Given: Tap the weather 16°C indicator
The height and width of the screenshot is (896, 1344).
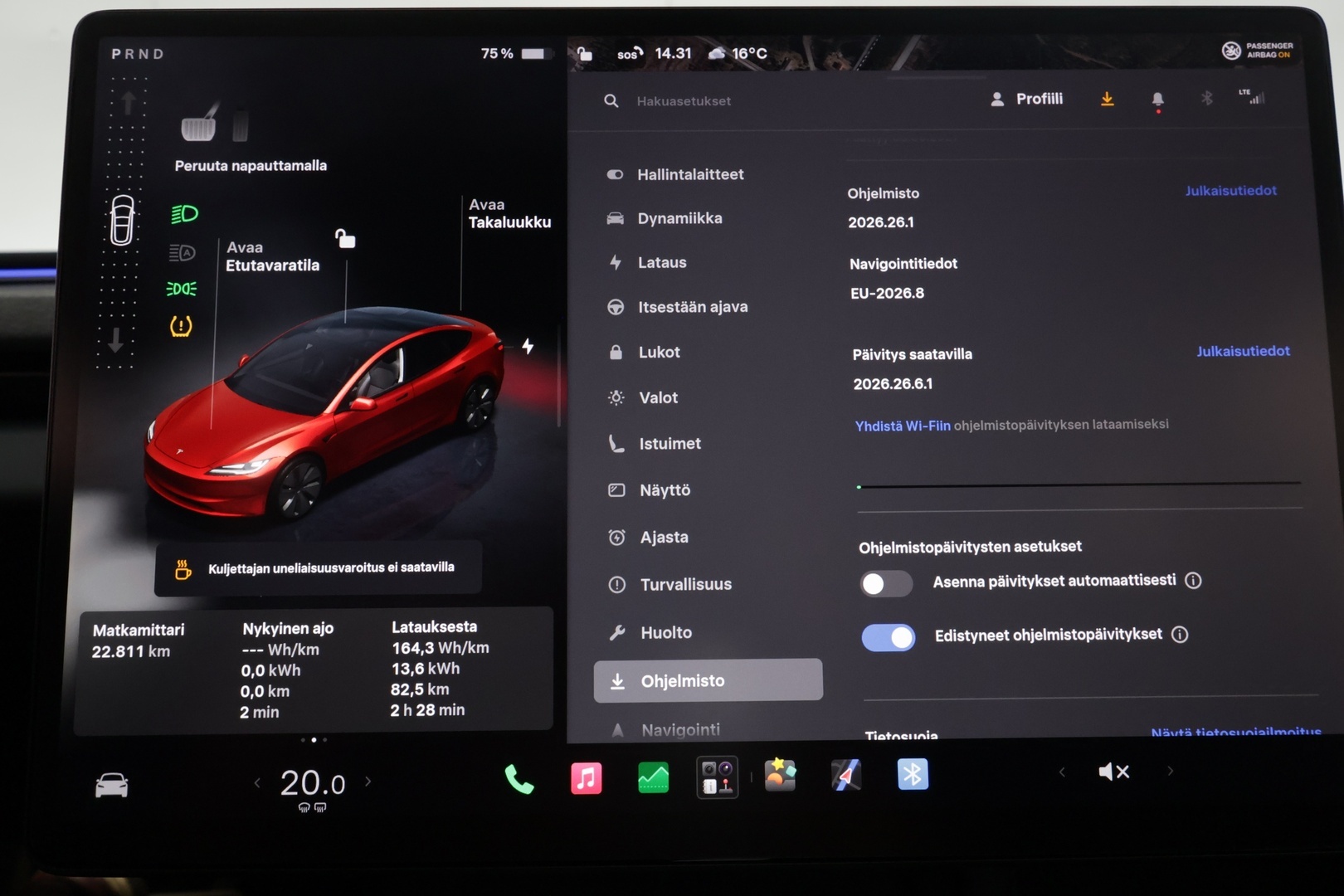Looking at the screenshot, I should click(x=738, y=53).
